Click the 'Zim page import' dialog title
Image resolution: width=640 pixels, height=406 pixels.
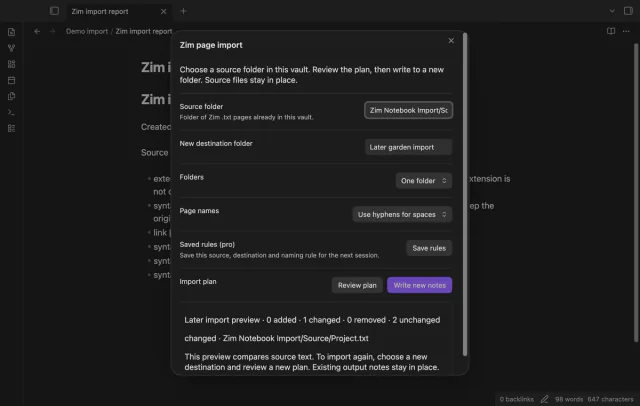point(211,45)
